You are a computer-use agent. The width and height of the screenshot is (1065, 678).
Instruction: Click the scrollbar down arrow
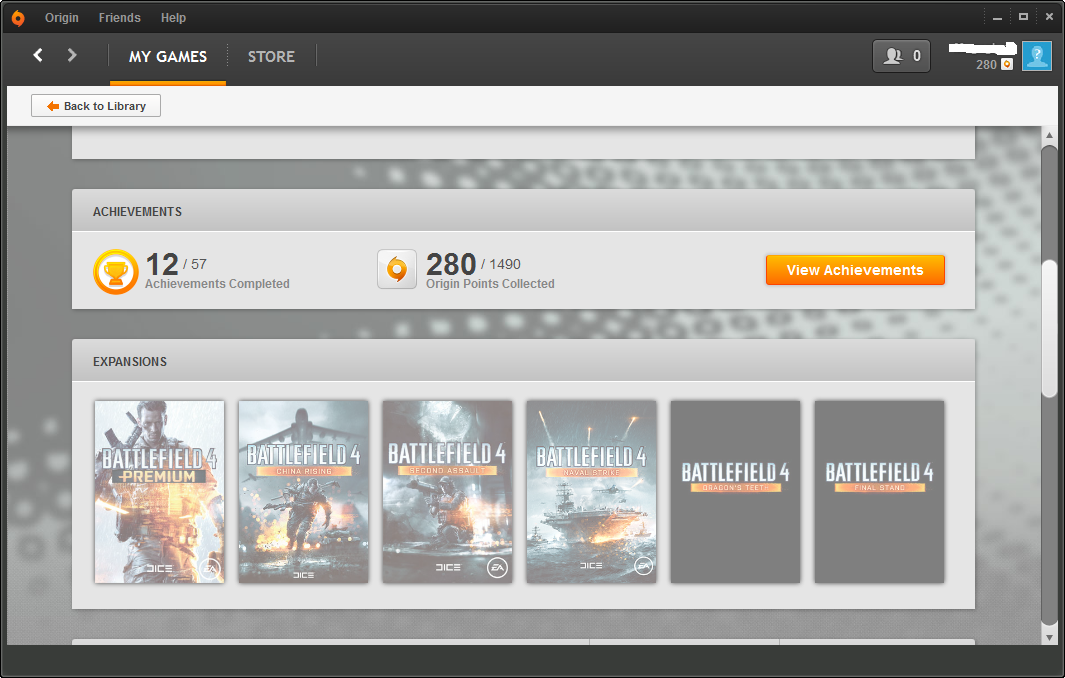pos(1049,637)
